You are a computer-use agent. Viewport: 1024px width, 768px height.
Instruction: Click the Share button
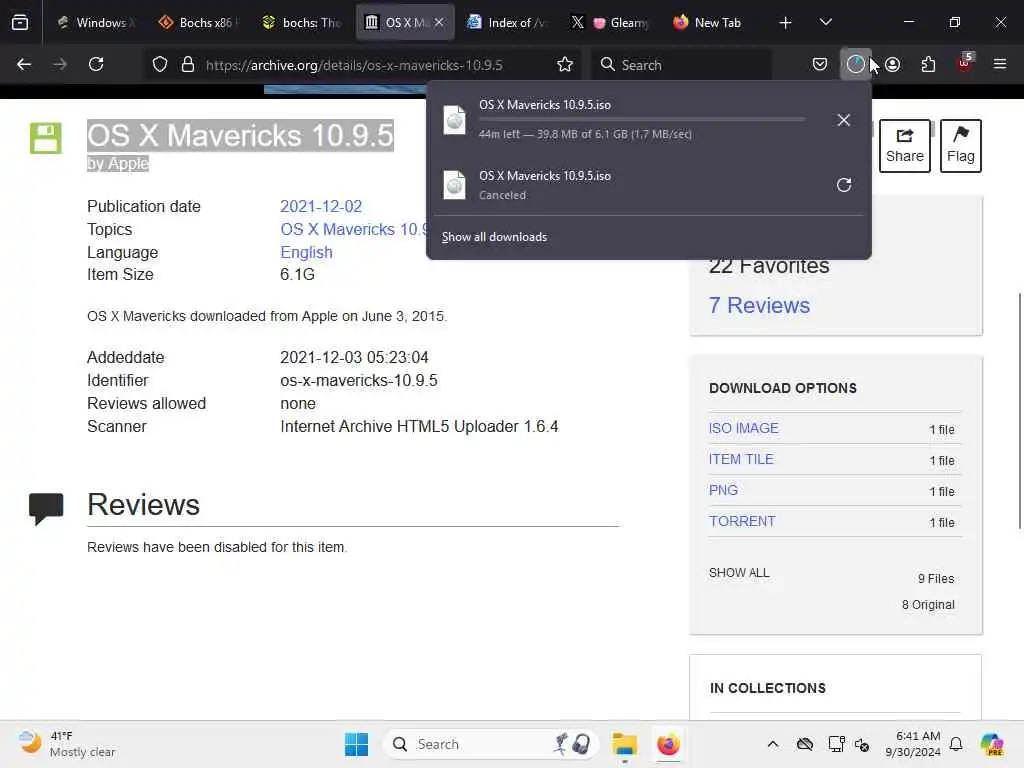tap(904, 146)
